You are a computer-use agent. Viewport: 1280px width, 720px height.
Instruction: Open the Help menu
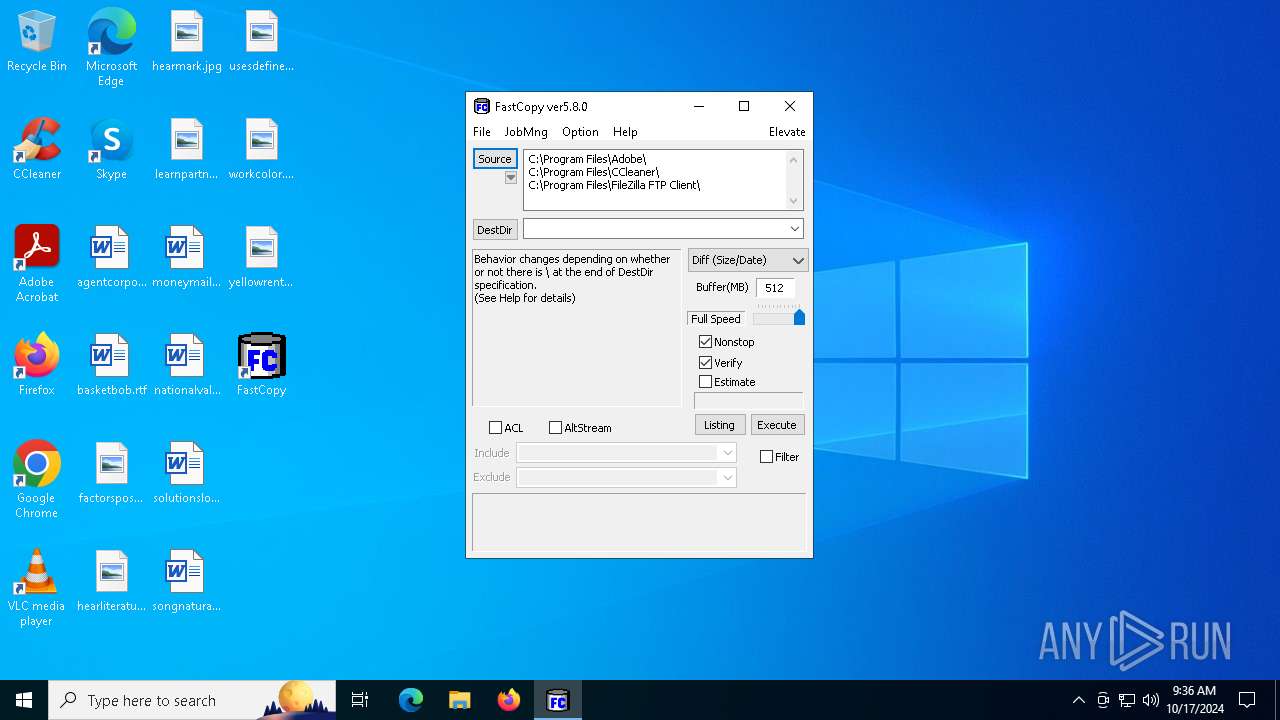(x=625, y=132)
